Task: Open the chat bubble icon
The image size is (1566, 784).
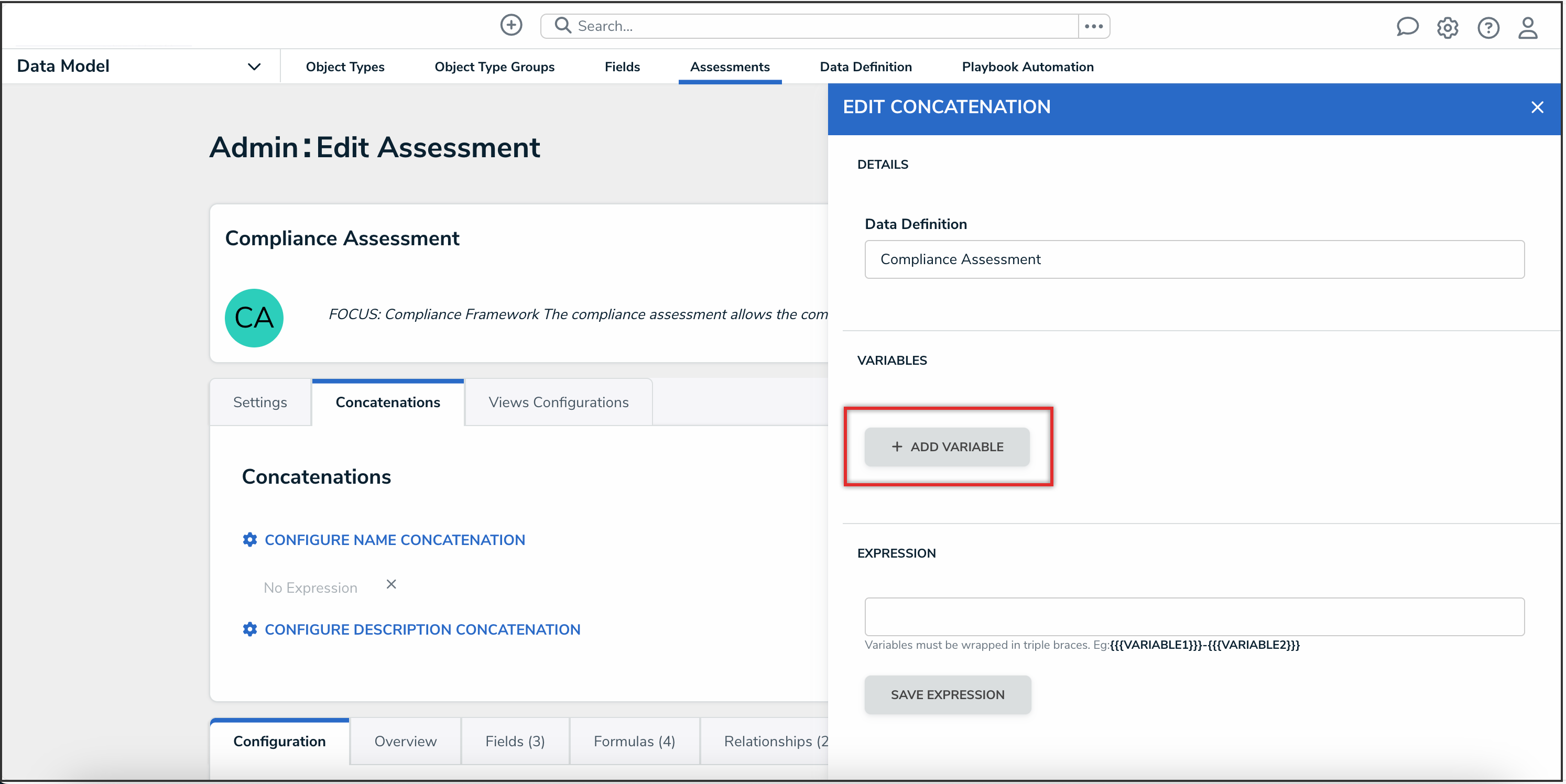Action: coord(1406,27)
